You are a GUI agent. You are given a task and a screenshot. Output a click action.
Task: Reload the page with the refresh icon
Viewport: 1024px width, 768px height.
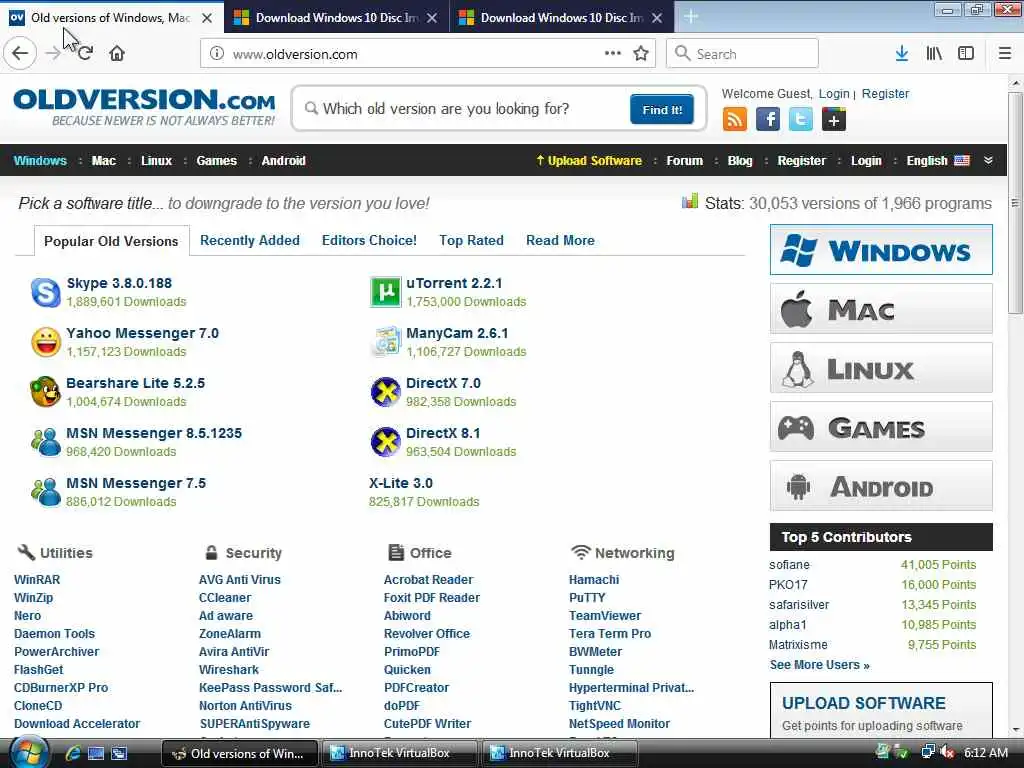(86, 53)
